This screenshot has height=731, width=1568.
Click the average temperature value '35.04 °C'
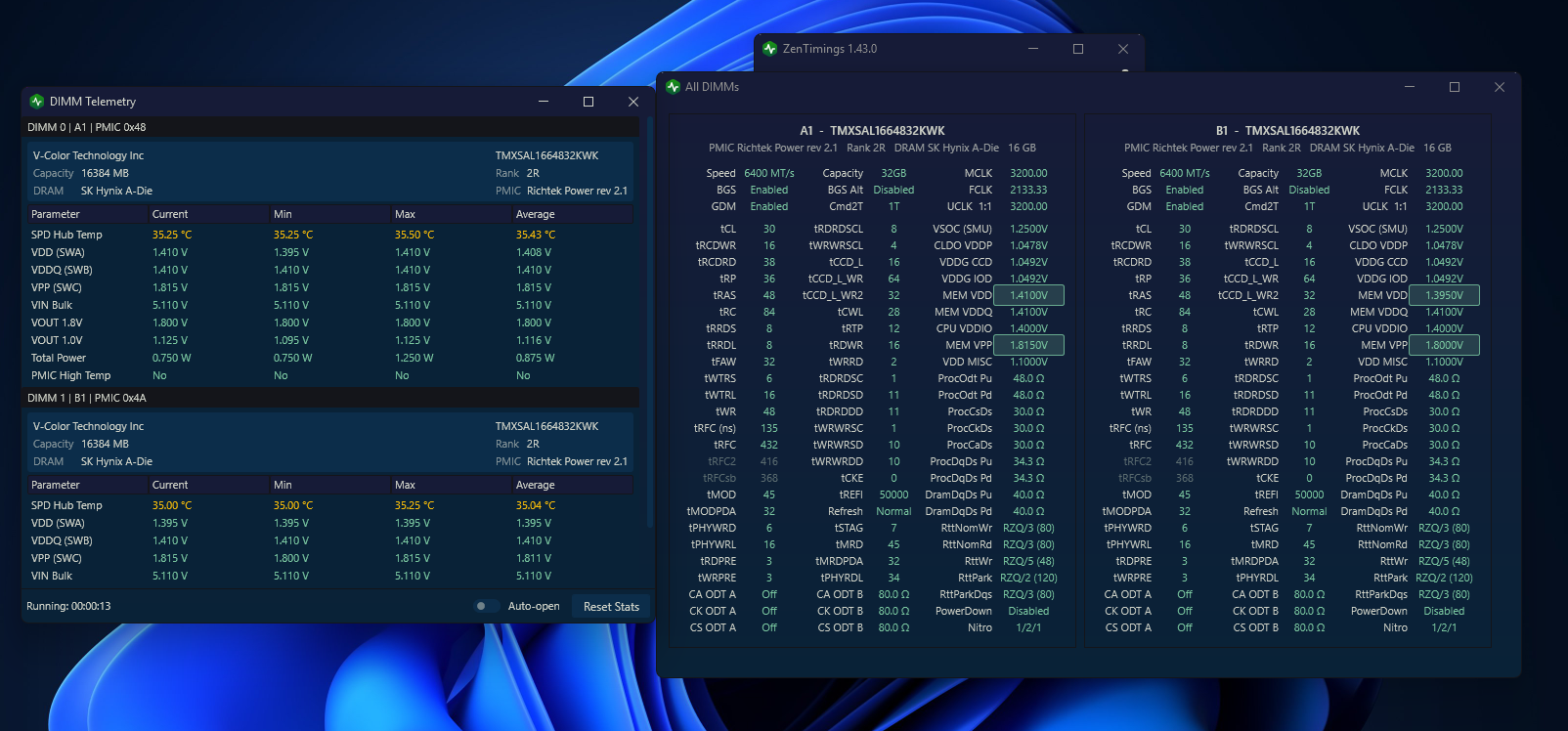(536, 505)
